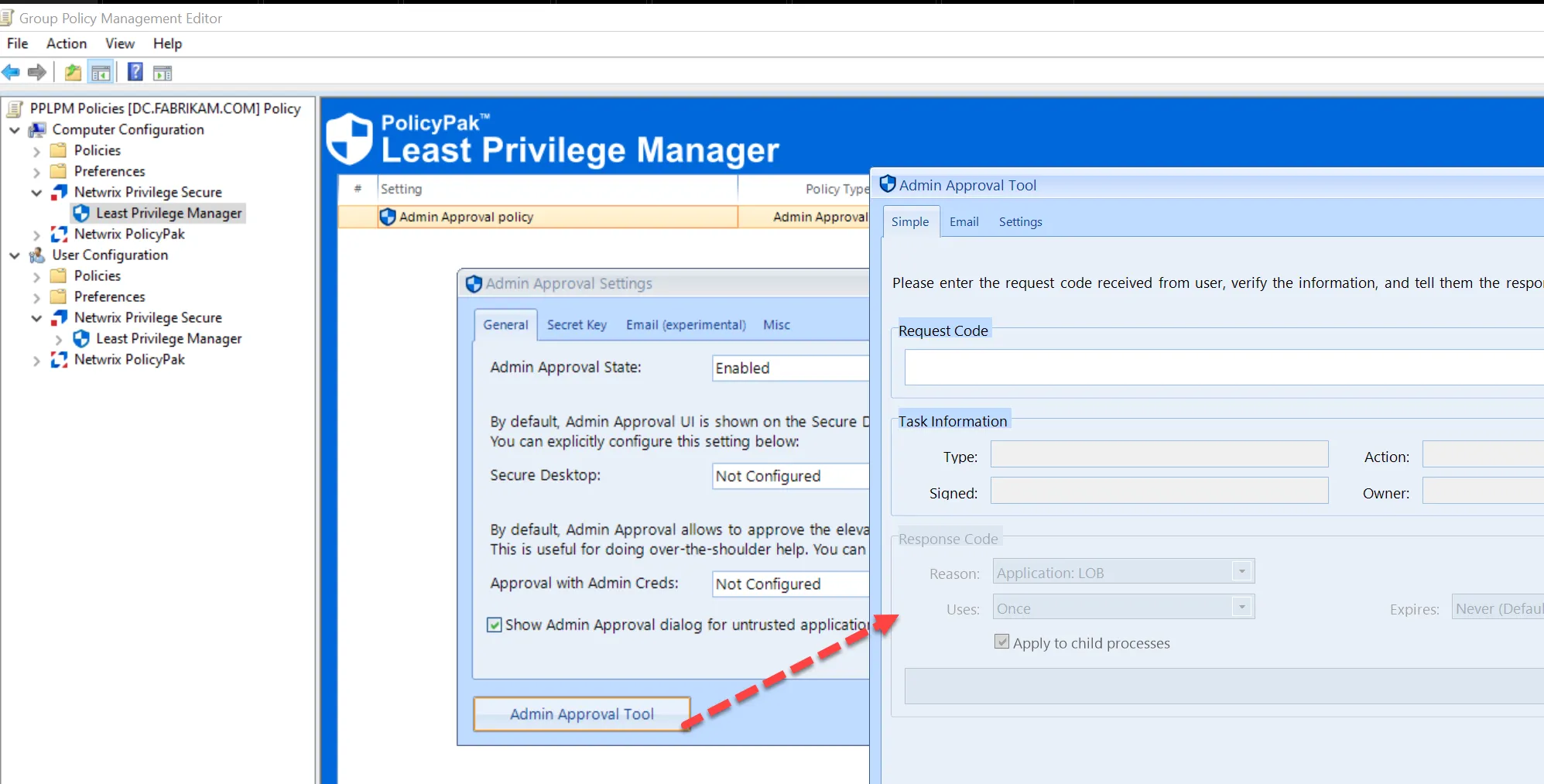Switch to the Email tab
Screen dimensions: 1544x784
[963, 222]
